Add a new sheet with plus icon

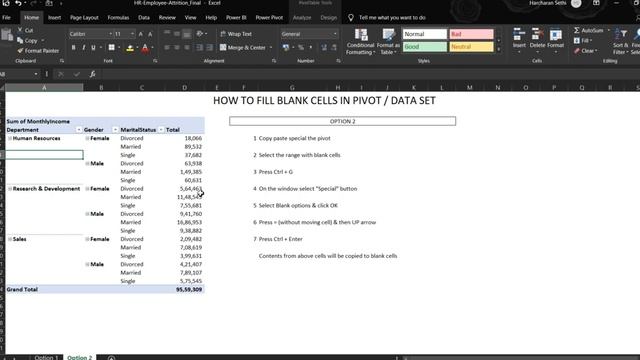[111, 358]
